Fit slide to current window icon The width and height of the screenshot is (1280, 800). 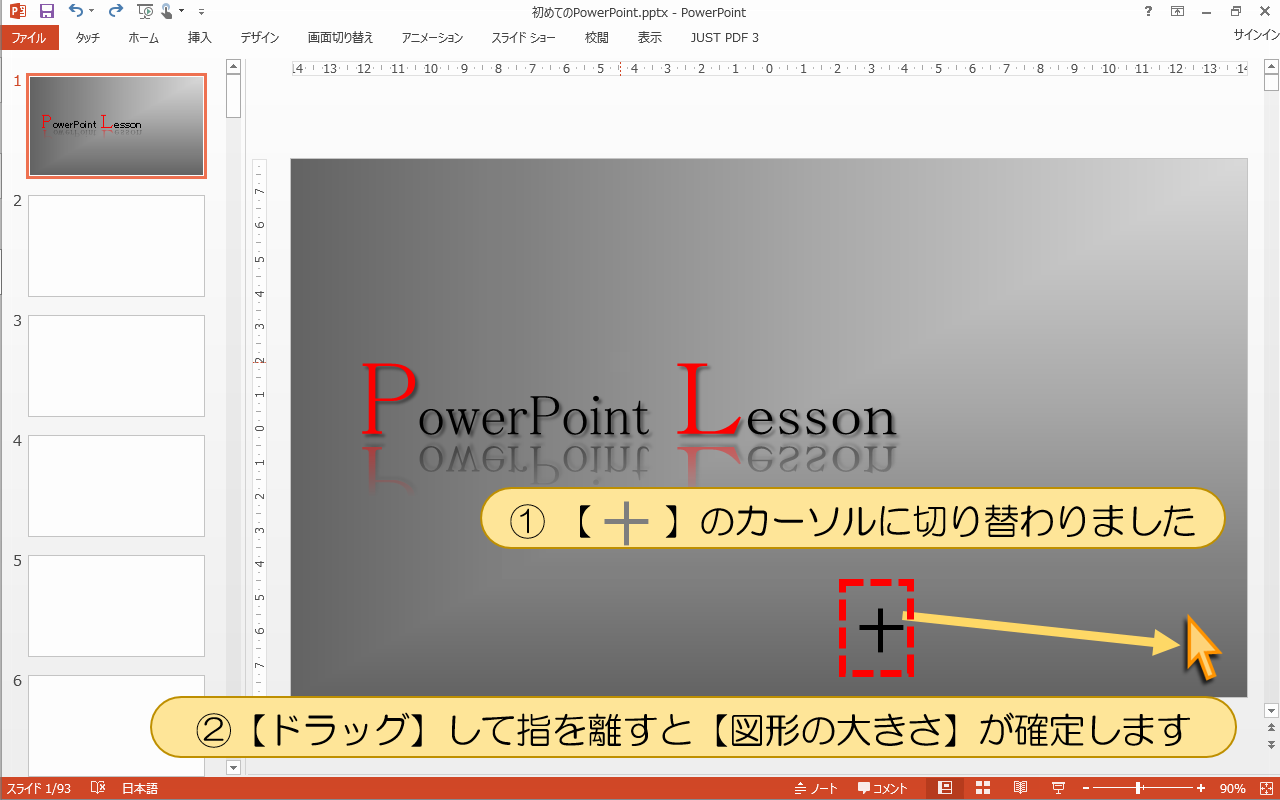click(x=1266, y=789)
